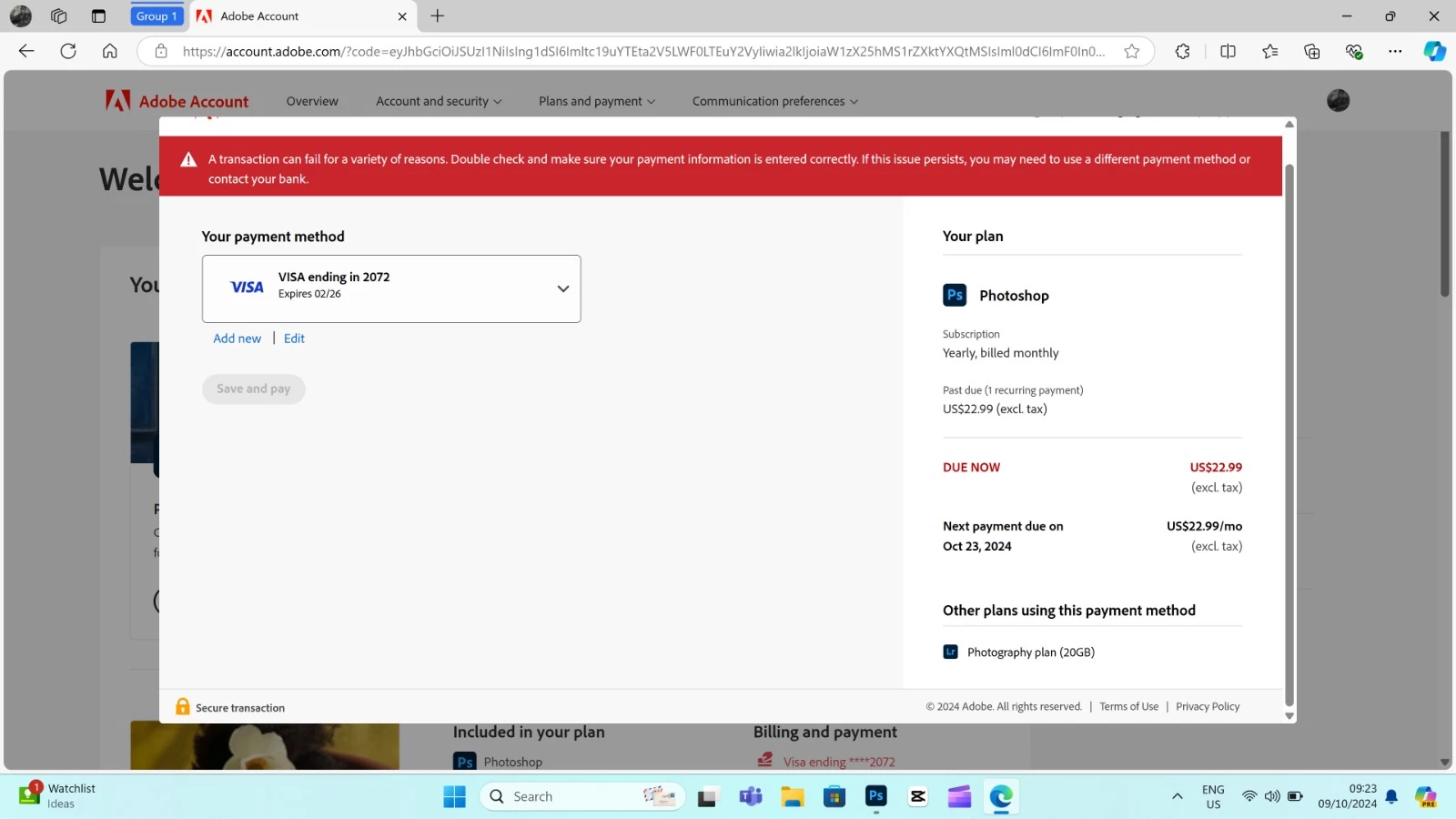Viewport: 1456px width, 819px height.
Task: Click Visa ending ****2072 in Billing and payment
Action: 838,762
